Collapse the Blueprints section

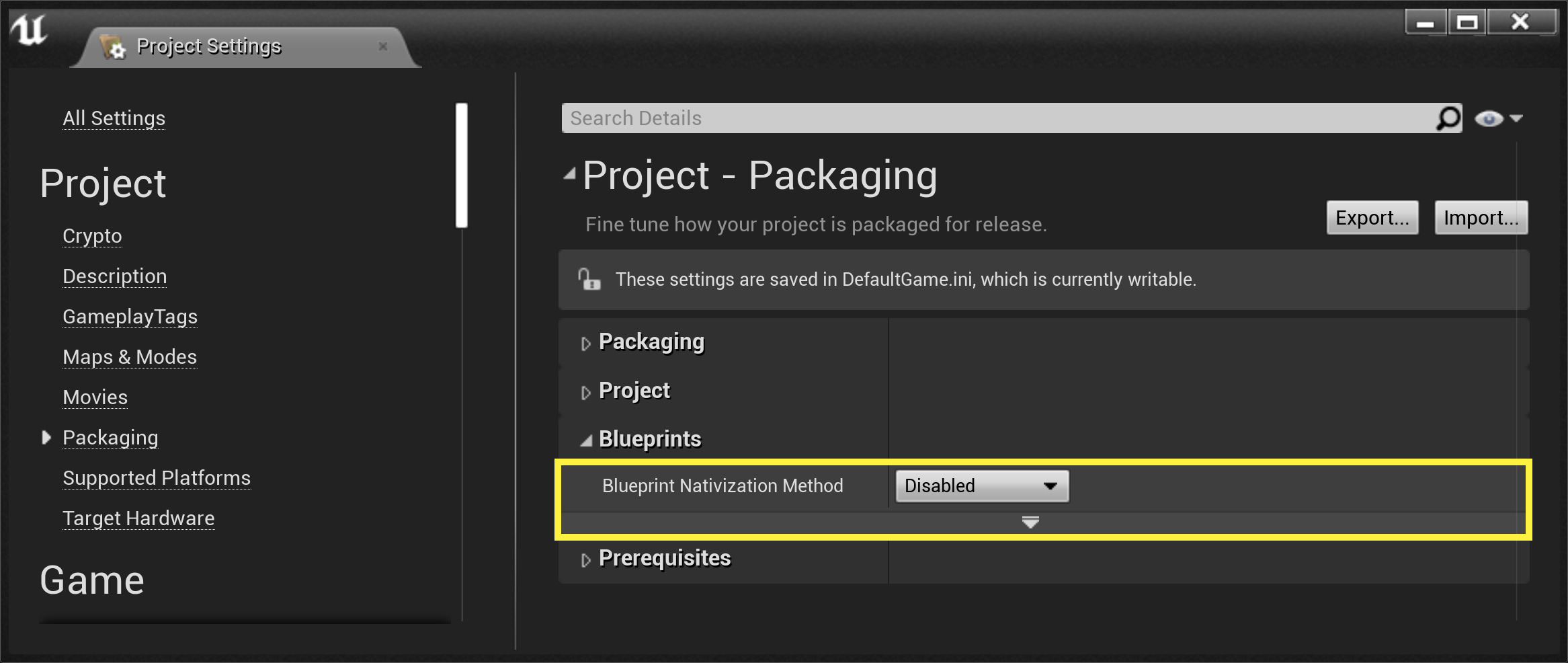click(x=586, y=441)
